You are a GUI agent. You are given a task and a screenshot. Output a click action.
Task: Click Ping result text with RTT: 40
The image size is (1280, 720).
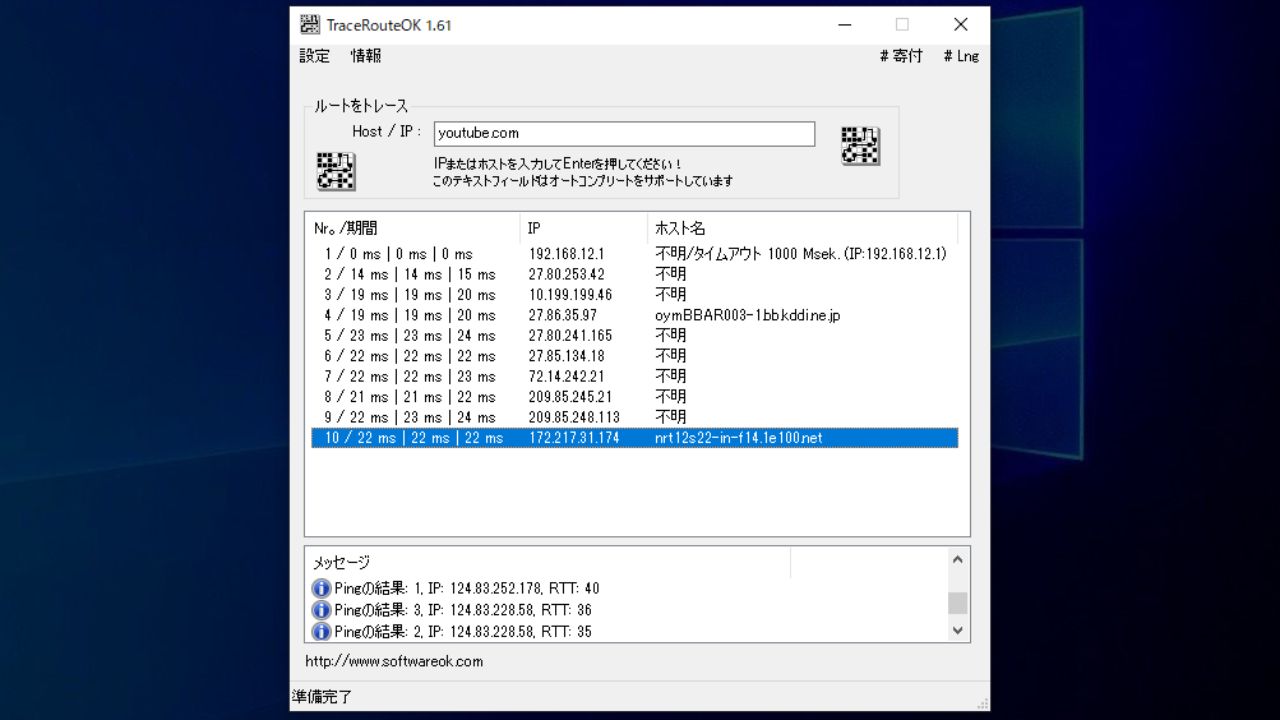[x=467, y=588]
